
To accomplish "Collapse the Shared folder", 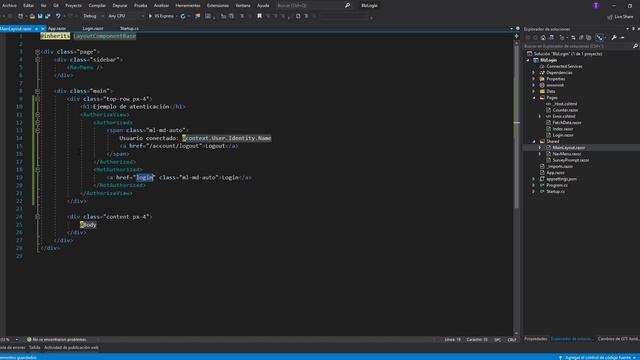I will coord(533,141).
